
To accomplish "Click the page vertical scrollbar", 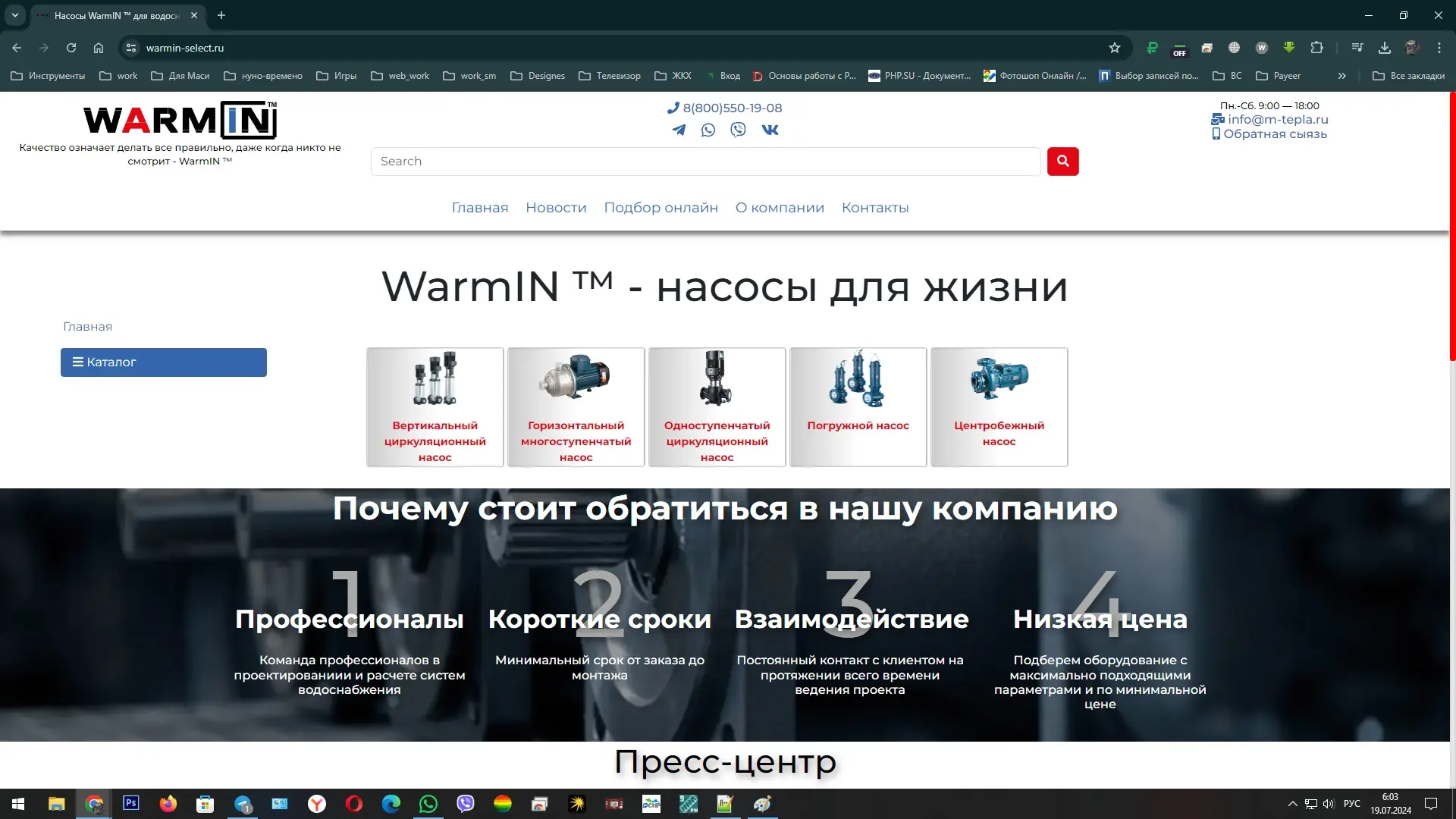I will (x=1452, y=226).
